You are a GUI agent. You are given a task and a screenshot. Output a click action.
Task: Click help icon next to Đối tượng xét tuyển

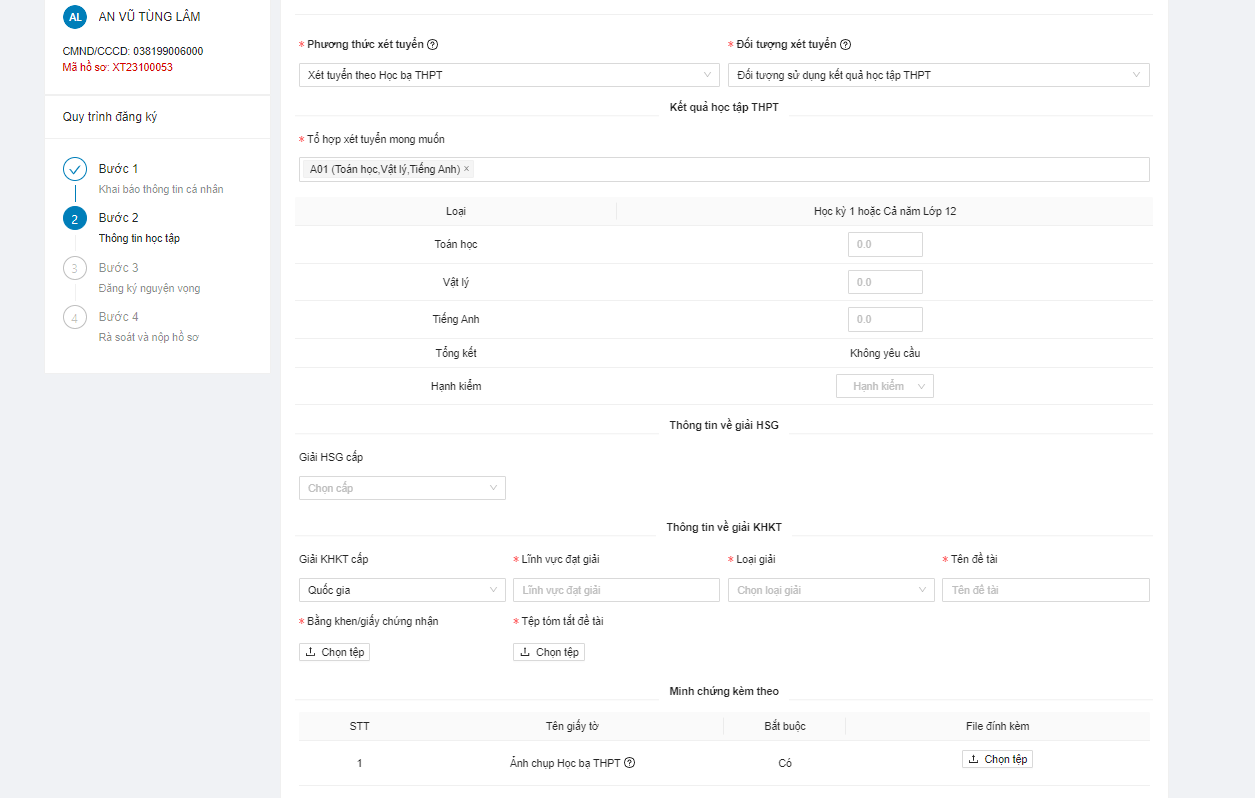tap(846, 45)
